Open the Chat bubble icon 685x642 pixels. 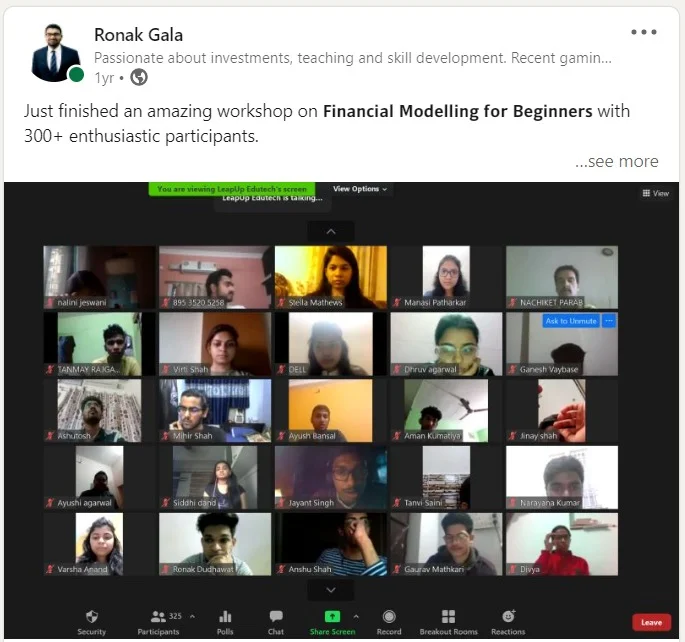276,616
